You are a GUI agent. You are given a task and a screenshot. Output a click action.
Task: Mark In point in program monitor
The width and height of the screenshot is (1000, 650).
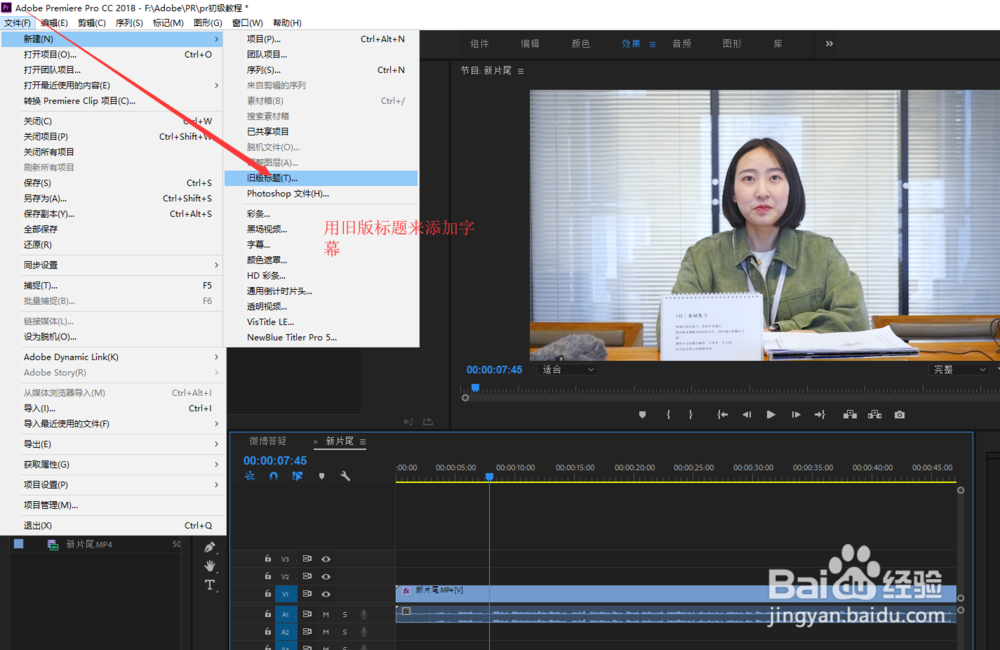(668, 415)
